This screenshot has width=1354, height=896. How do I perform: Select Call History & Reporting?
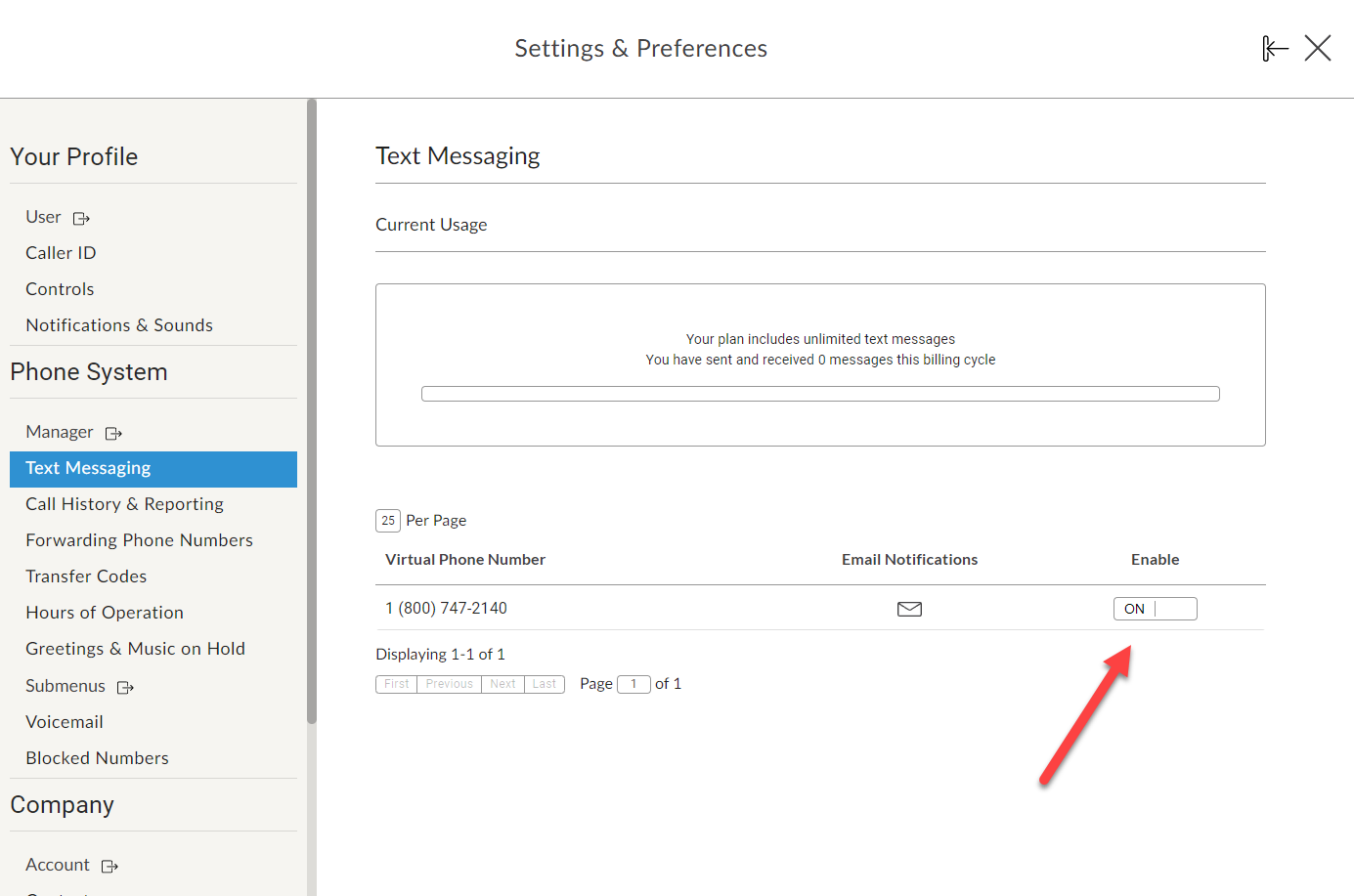tap(124, 503)
